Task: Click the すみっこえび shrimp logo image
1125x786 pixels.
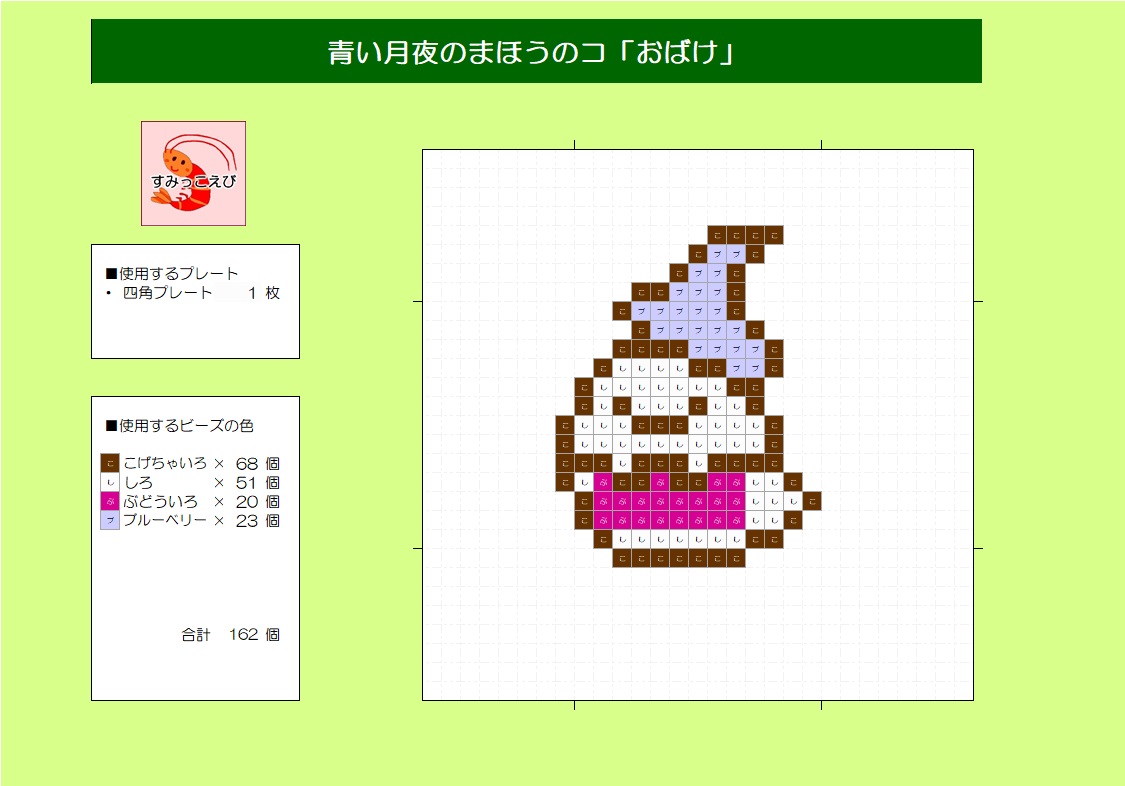Action: click(194, 174)
